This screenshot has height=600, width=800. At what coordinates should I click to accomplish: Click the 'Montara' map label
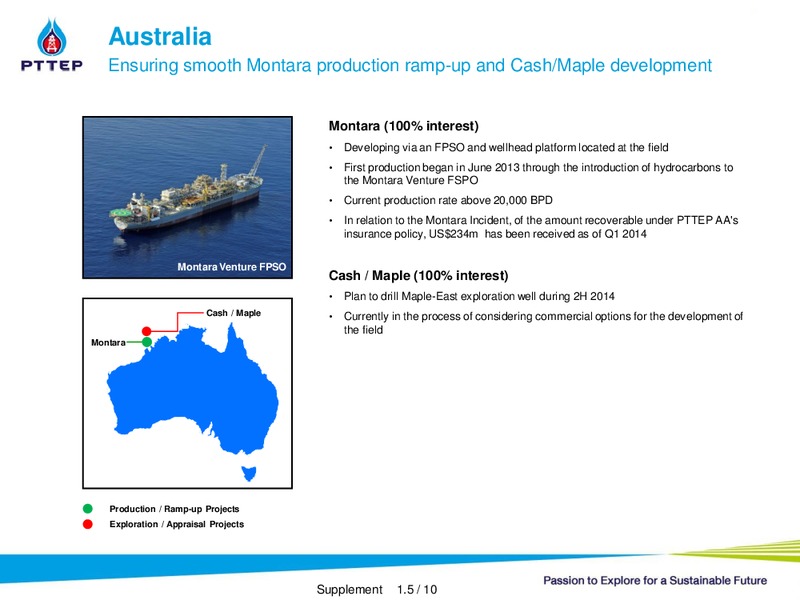[108, 342]
